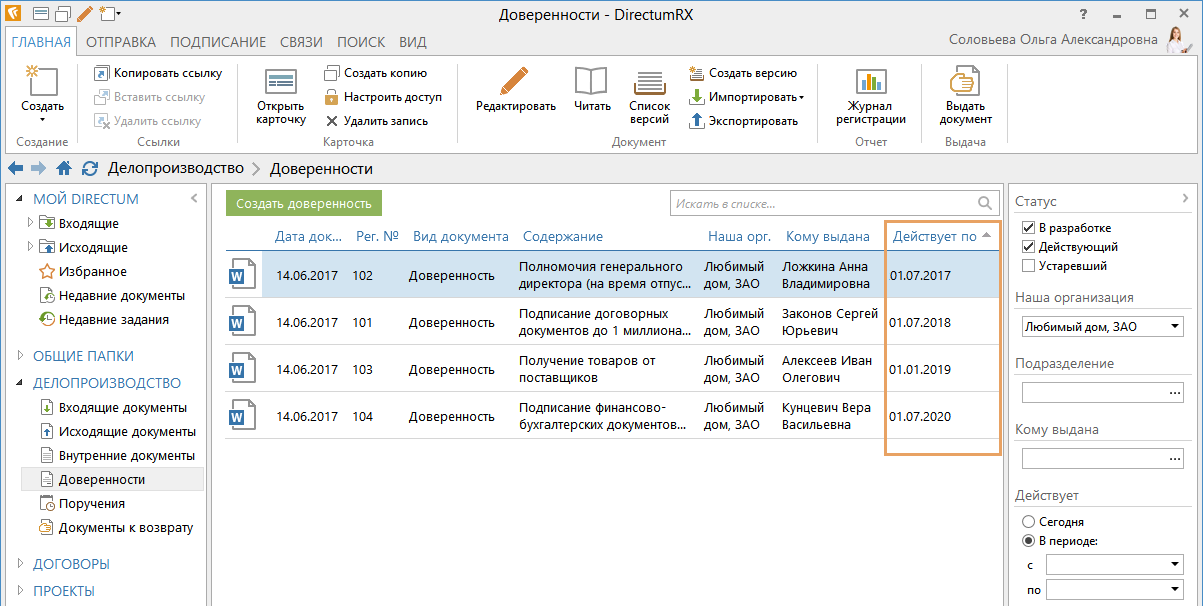1203x606 pixels.
Task: Click the Редактировать pencil icon
Action: tap(515, 82)
